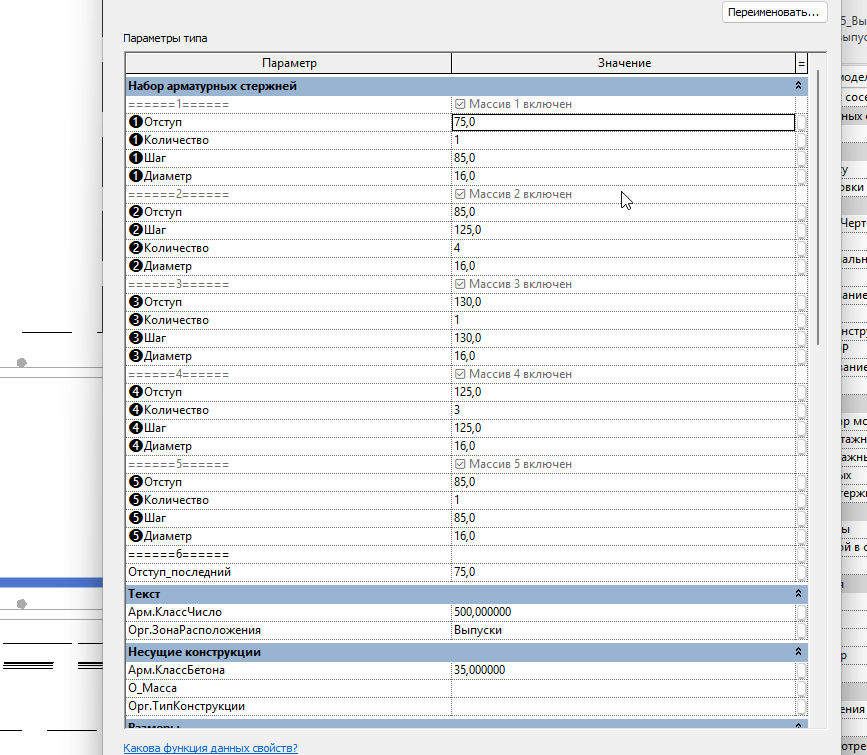Edit array 1 Отступ value 75,0
Screen dimensions: 867x755
[x=623, y=122]
